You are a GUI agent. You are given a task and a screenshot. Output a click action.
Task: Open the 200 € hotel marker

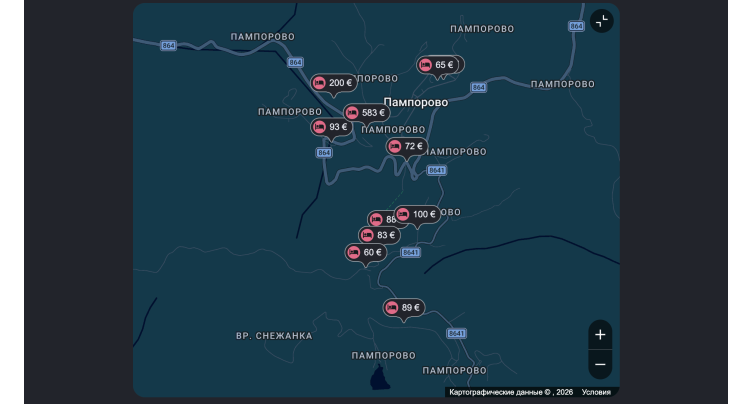point(334,83)
